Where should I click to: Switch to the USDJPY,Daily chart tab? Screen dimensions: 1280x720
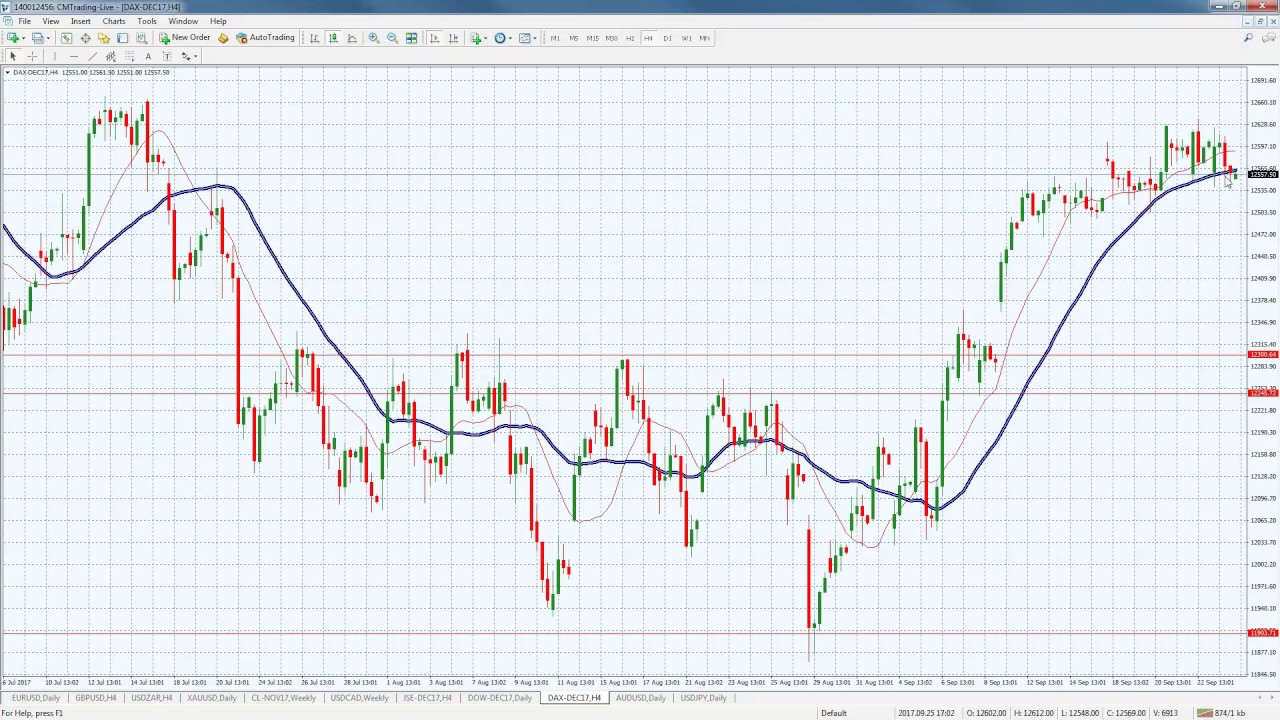coord(704,698)
